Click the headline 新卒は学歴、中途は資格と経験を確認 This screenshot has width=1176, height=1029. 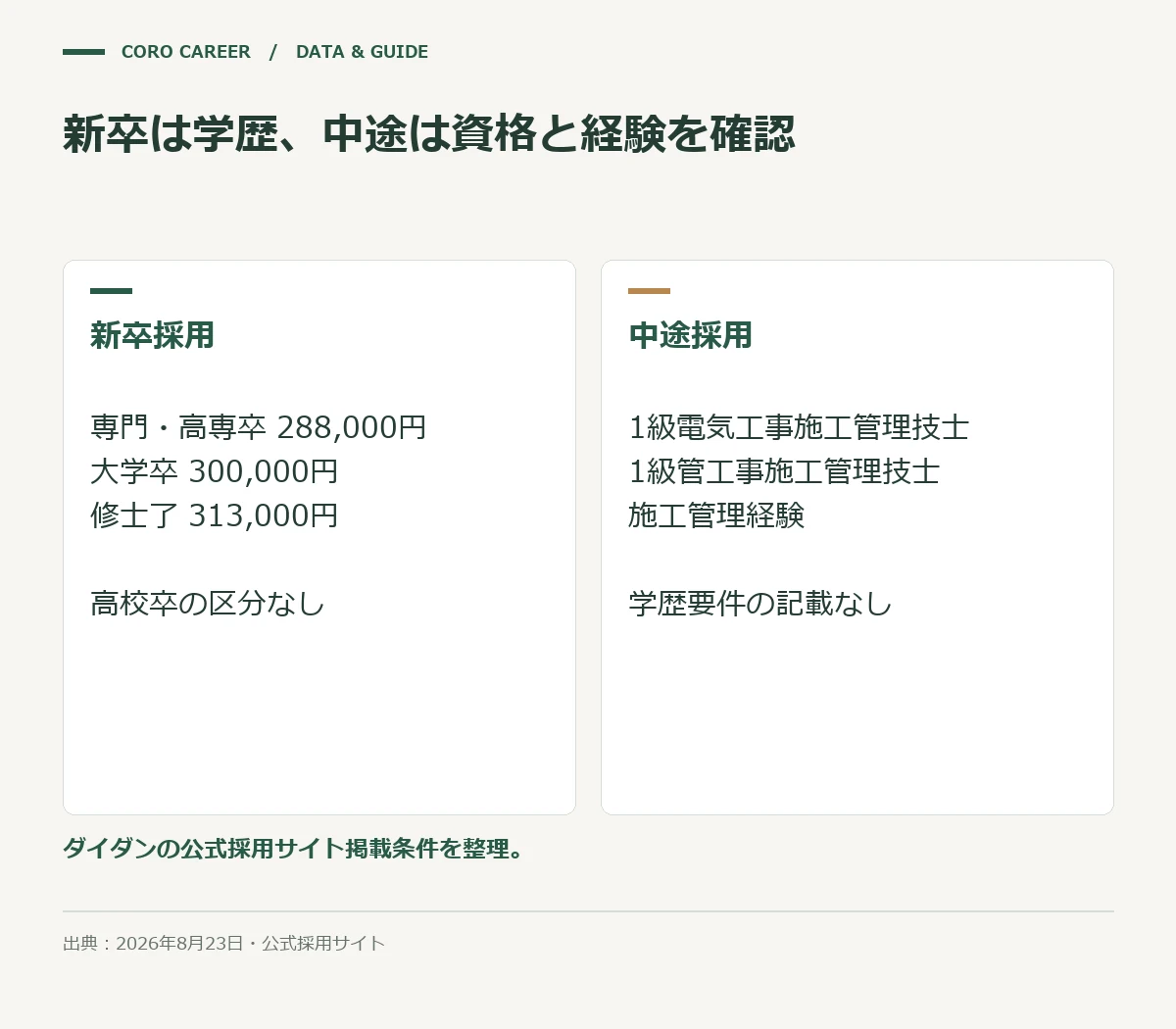tap(428, 134)
